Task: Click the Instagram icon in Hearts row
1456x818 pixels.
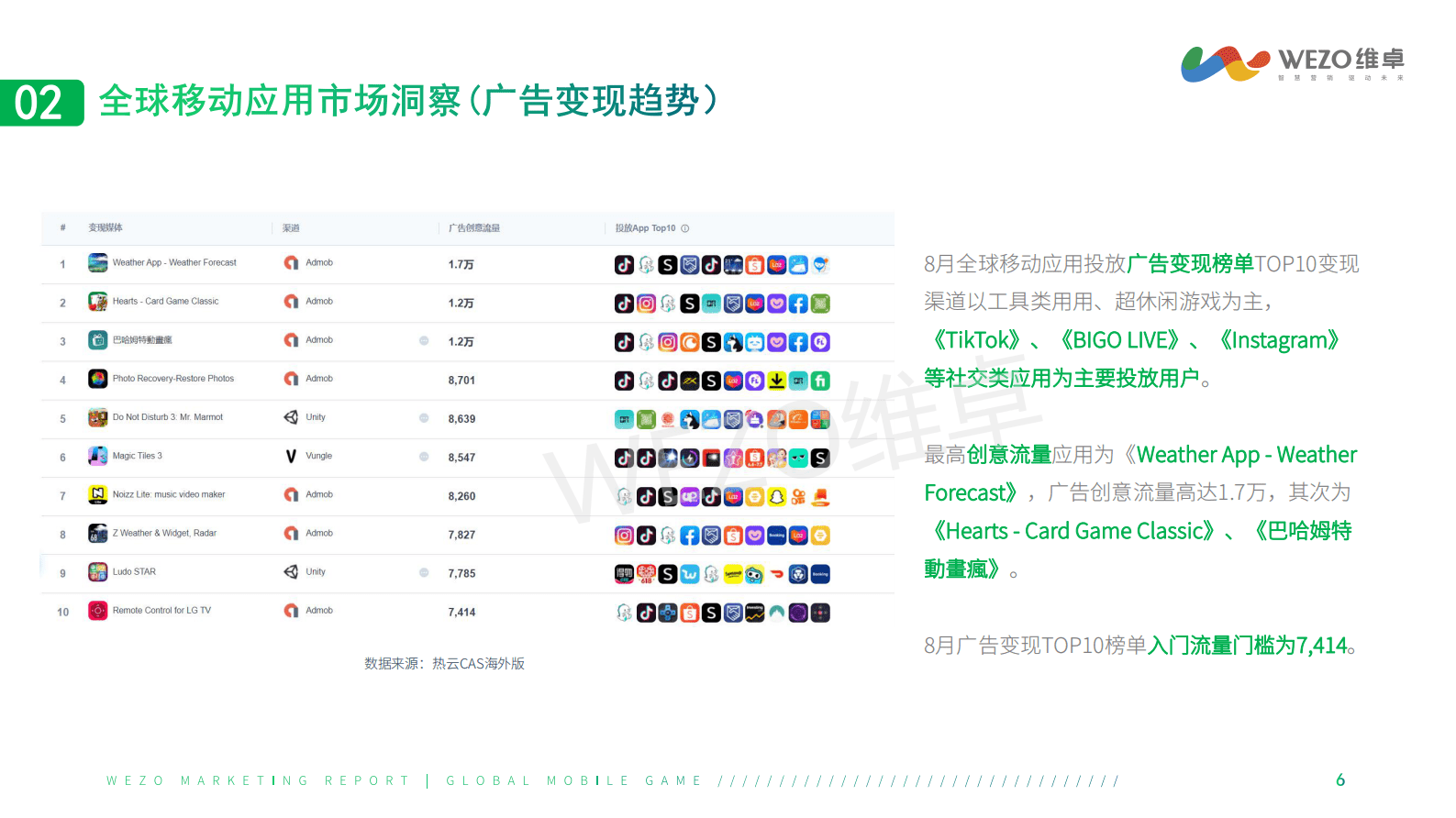Action: coord(646,304)
